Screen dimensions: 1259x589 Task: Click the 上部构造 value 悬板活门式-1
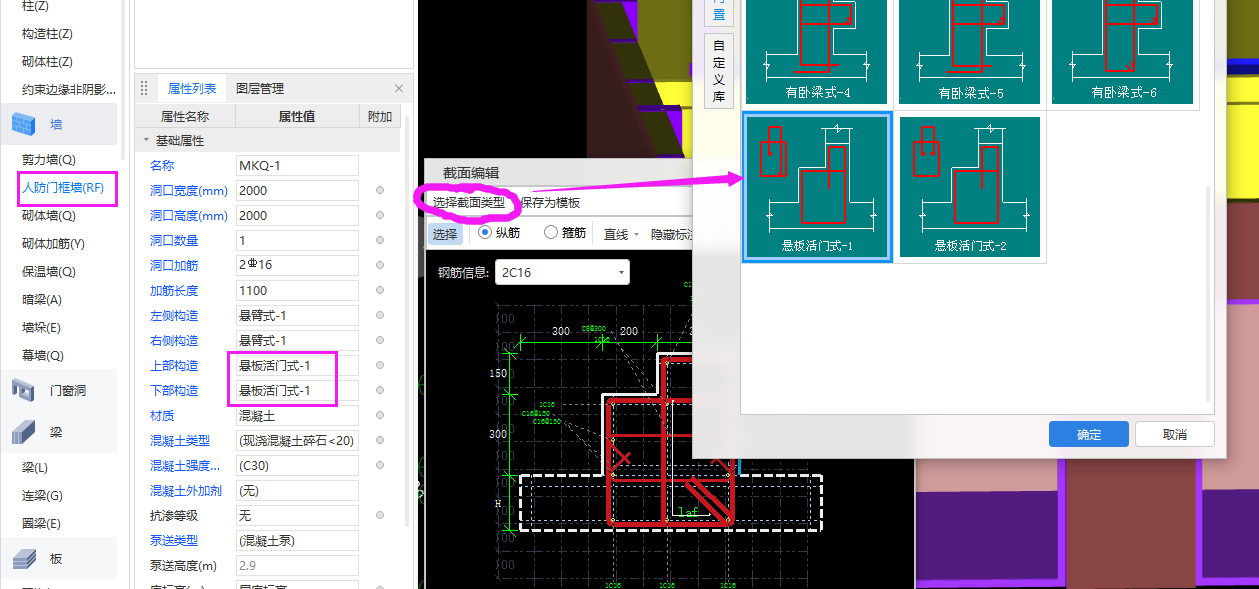[x=297, y=365]
